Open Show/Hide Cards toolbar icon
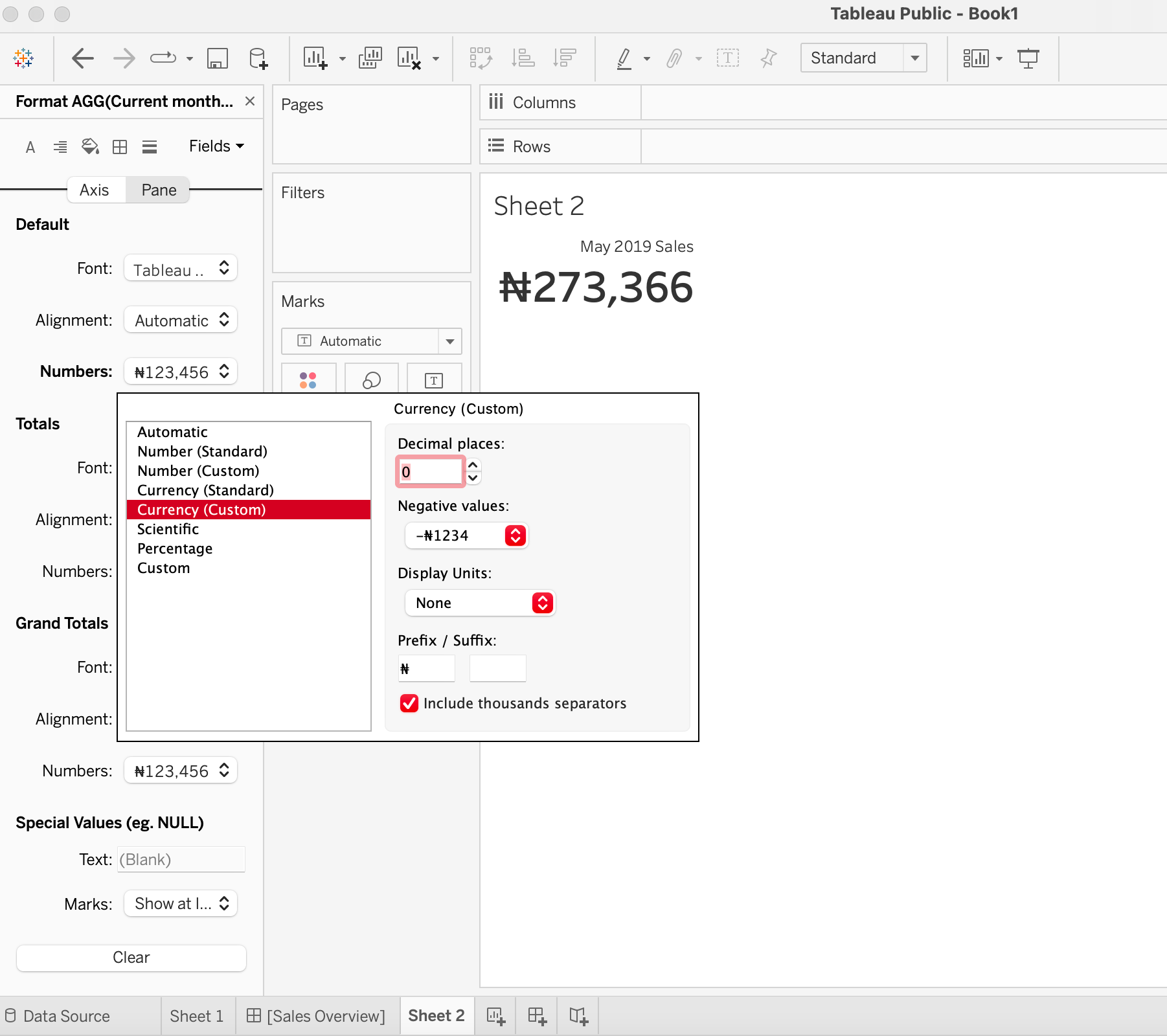 tap(976, 58)
